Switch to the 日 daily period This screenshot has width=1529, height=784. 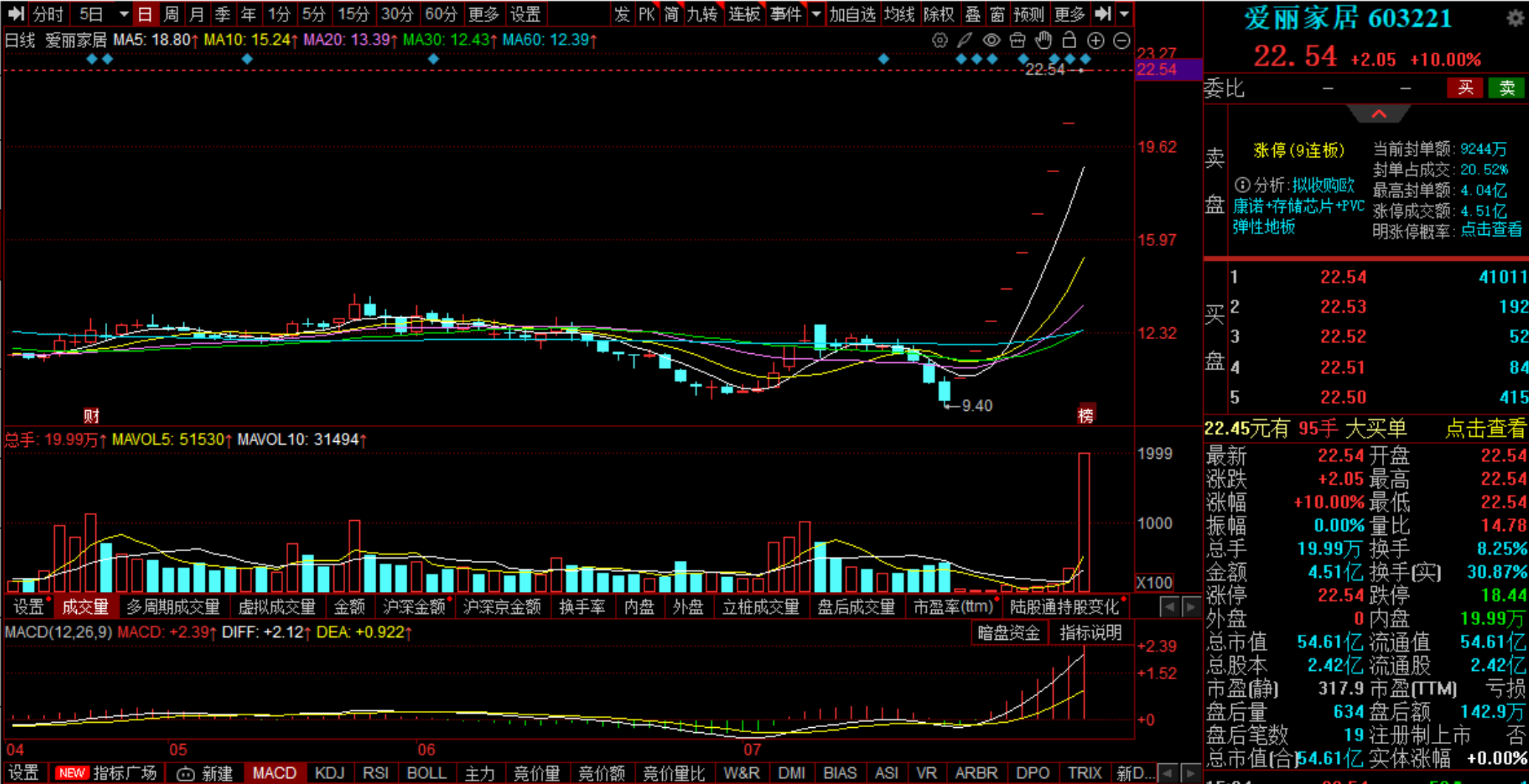(x=145, y=13)
